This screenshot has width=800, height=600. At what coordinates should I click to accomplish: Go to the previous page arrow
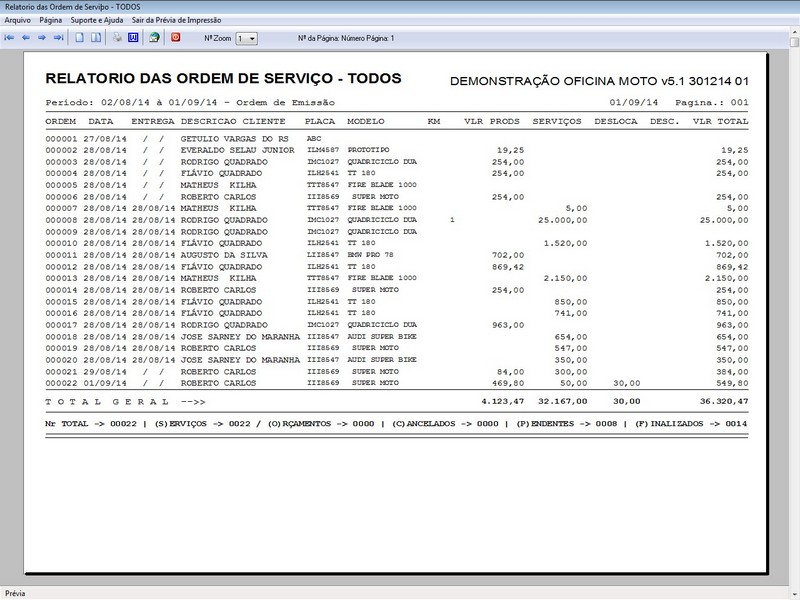[26, 38]
